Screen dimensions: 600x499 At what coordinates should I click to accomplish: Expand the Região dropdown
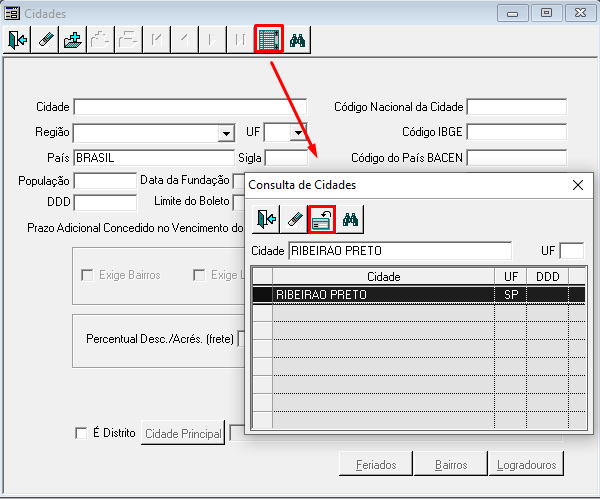227,133
